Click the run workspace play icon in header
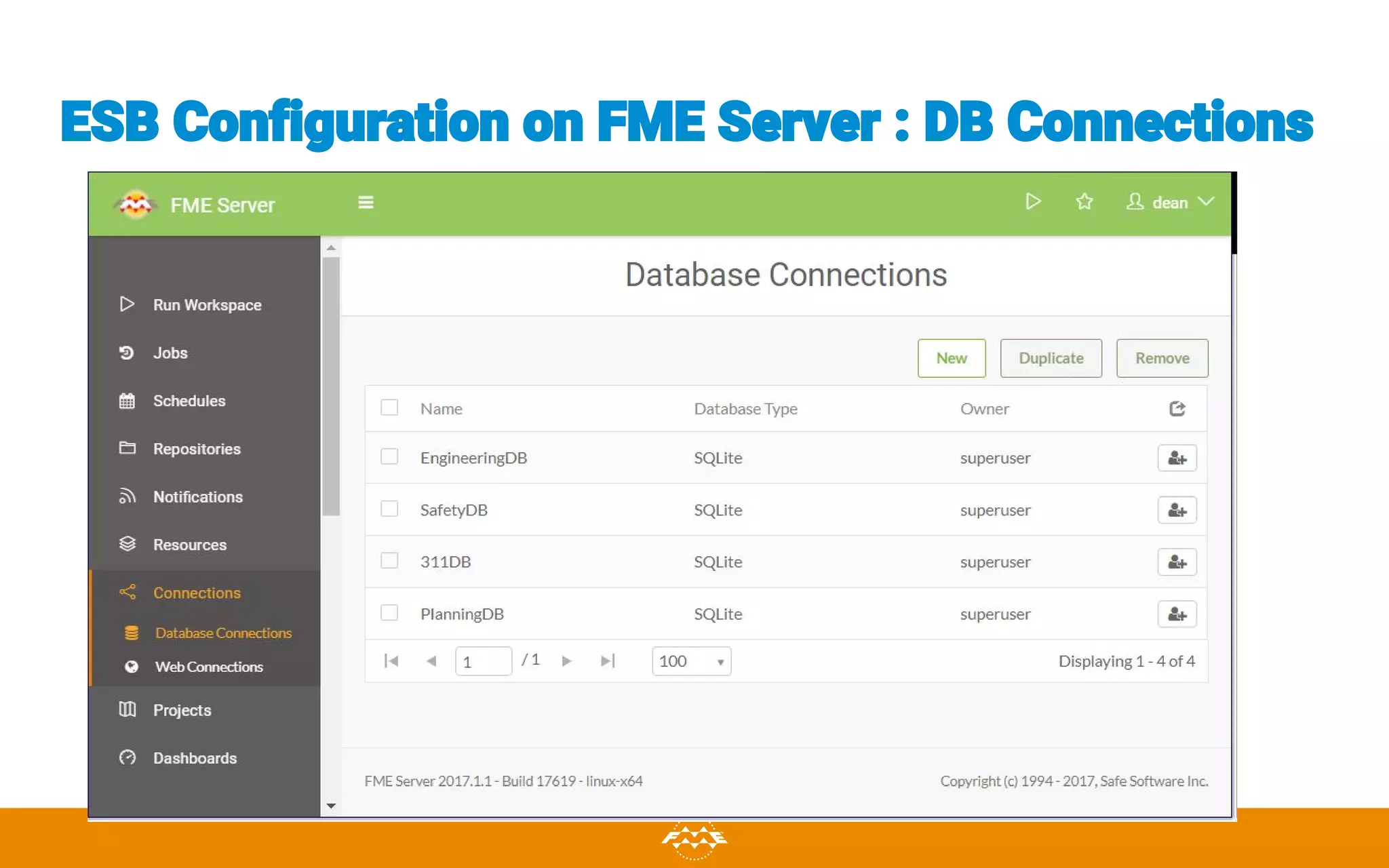This screenshot has width=1389, height=868. pyautogui.click(x=1033, y=201)
